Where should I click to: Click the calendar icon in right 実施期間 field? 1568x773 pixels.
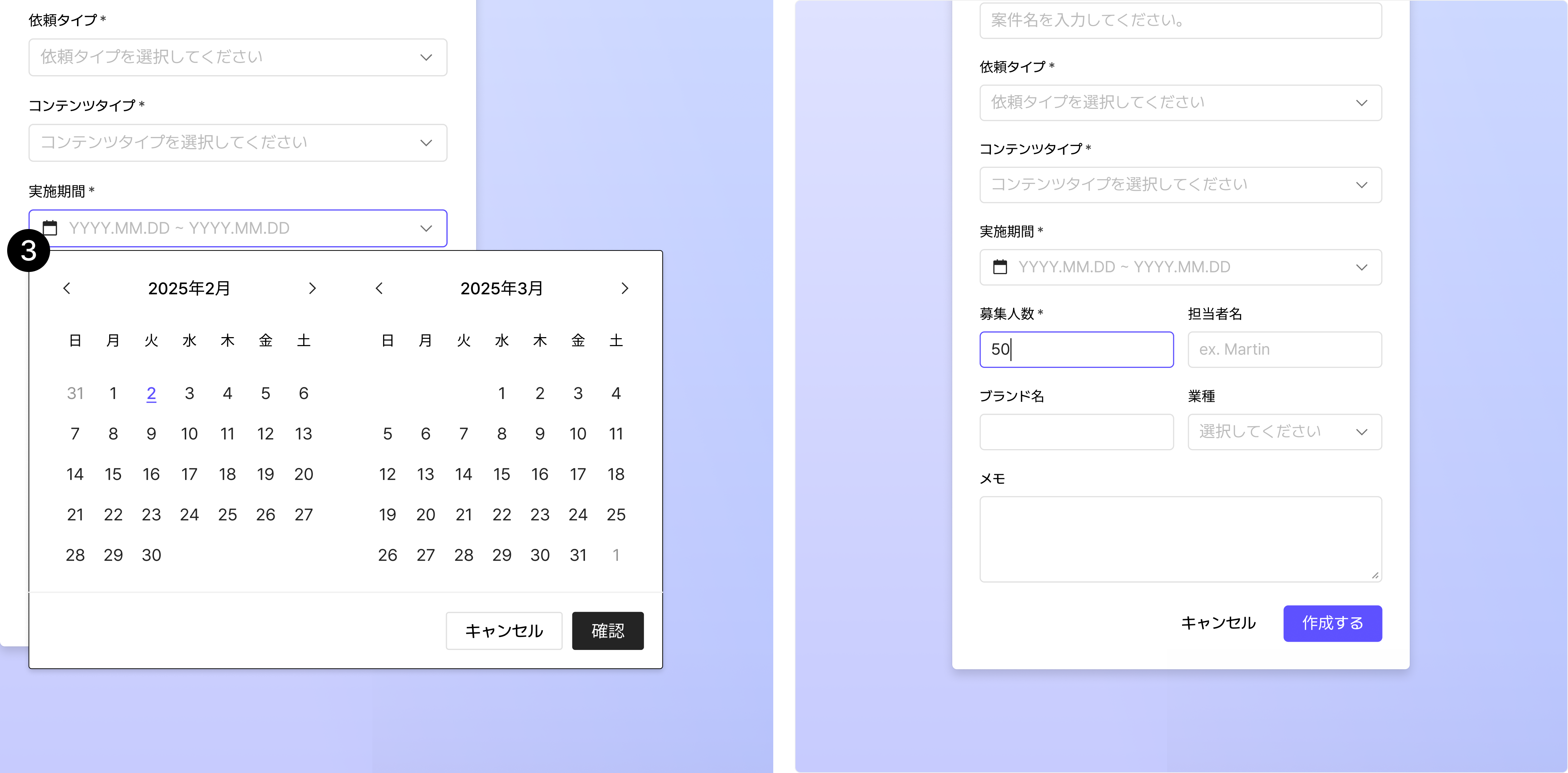tap(1000, 267)
